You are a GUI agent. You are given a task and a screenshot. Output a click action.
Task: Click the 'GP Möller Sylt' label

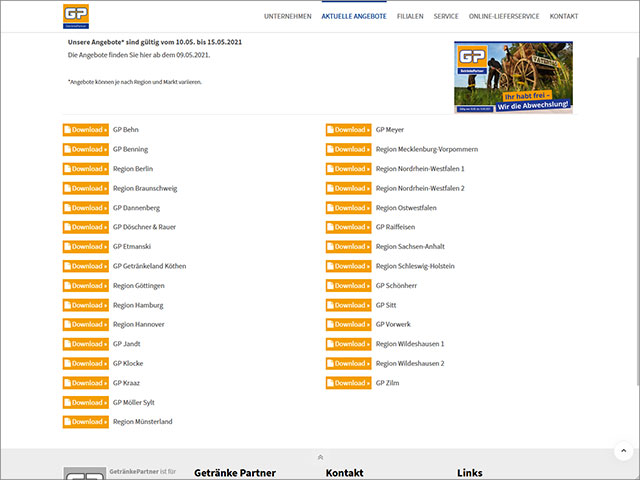tap(134, 402)
